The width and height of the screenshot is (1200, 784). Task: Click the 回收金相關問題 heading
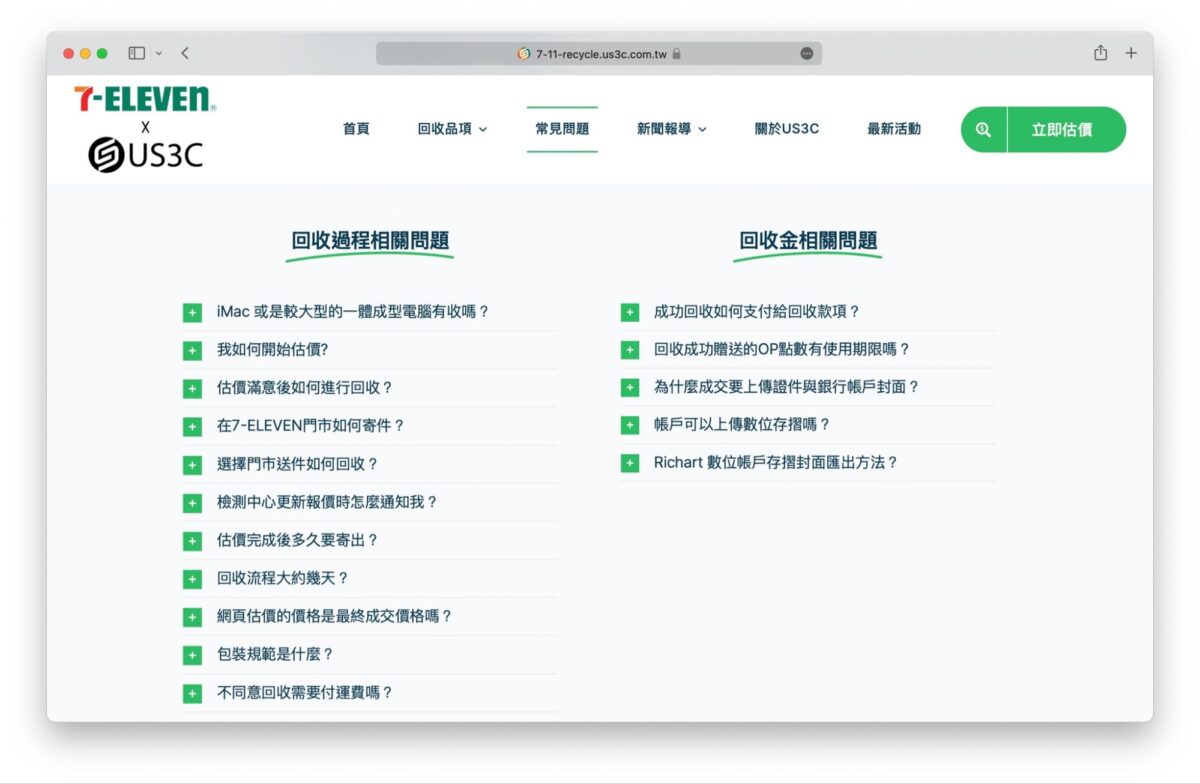pos(808,240)
